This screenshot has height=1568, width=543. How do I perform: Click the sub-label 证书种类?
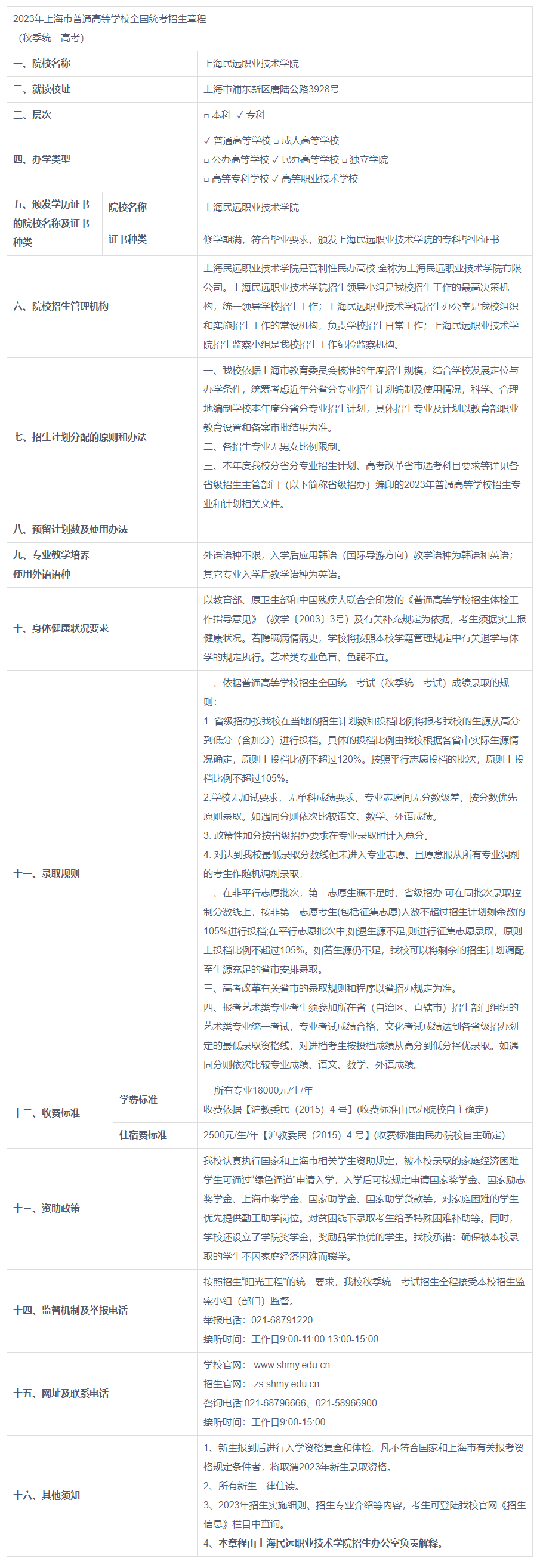pyautogui.click(x=127, y=239)
